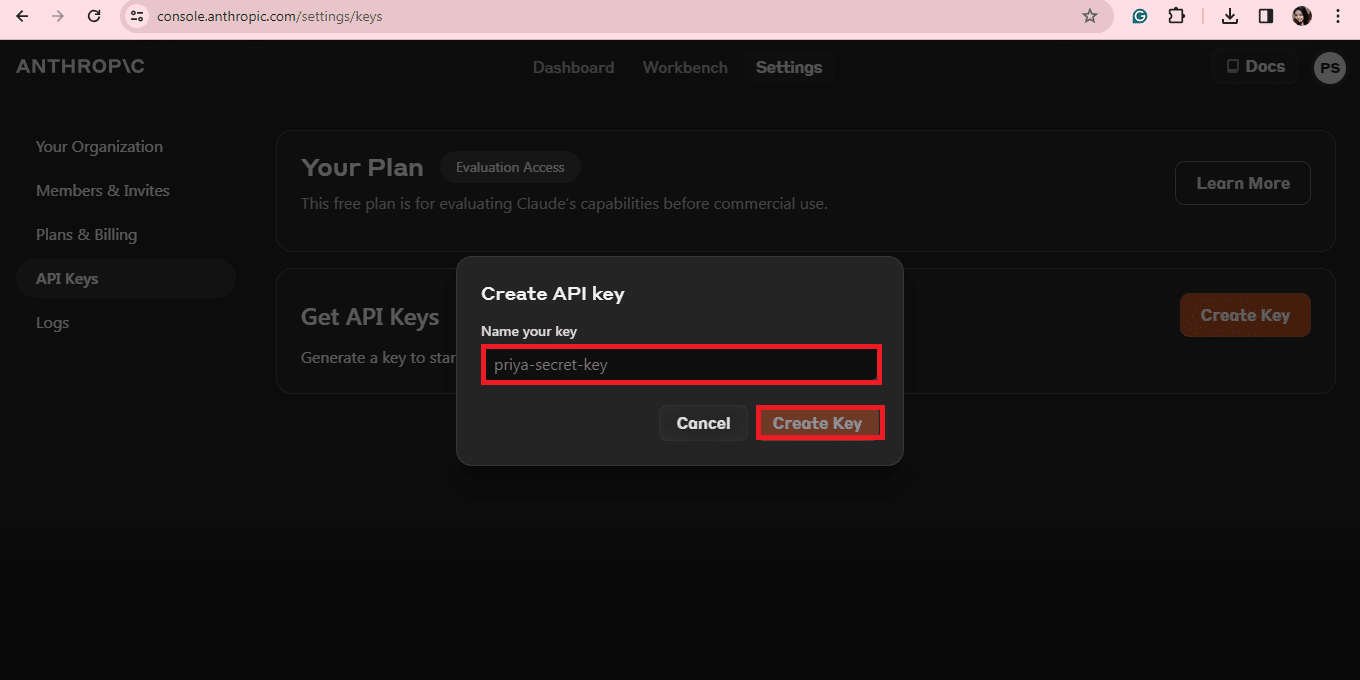The width and height of the screenshot is (1360, 680).
Task: Open the Grammarly extension icon
Action: coord(1139,16)
